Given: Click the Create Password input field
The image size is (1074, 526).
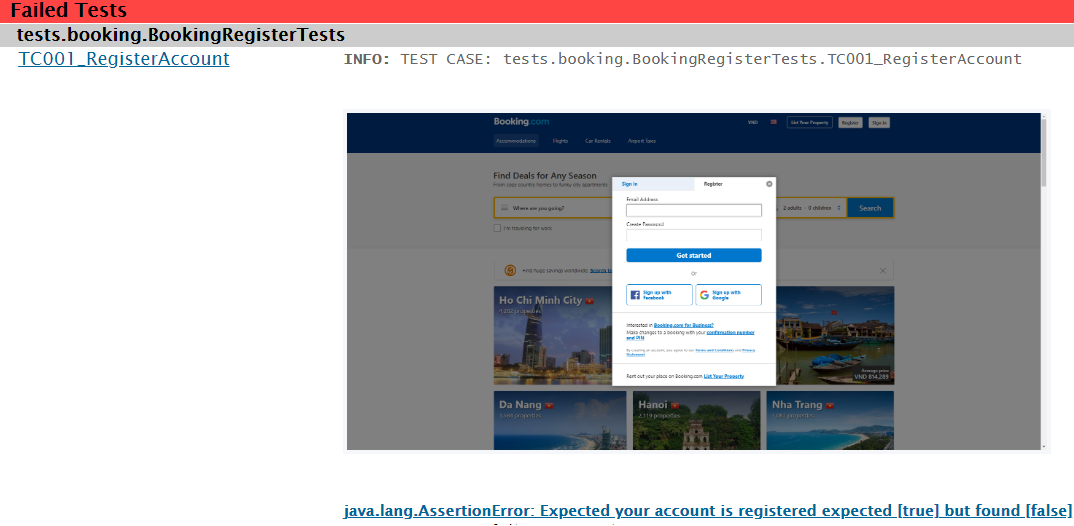Looking at the screenshot, I should pyautogui.click(x=694, y=235).
